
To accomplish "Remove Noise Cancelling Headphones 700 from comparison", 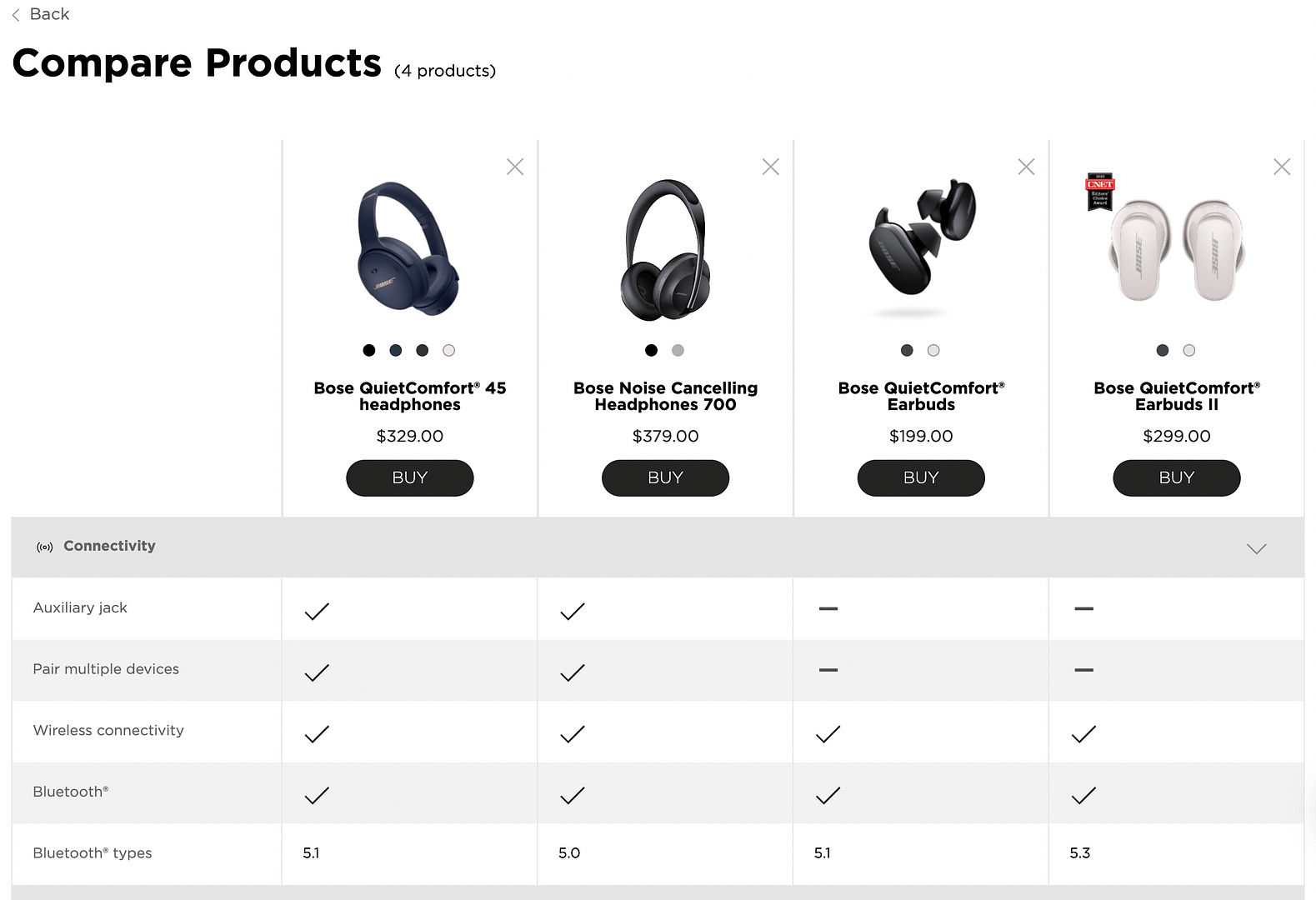I will [x=771, y=167].
